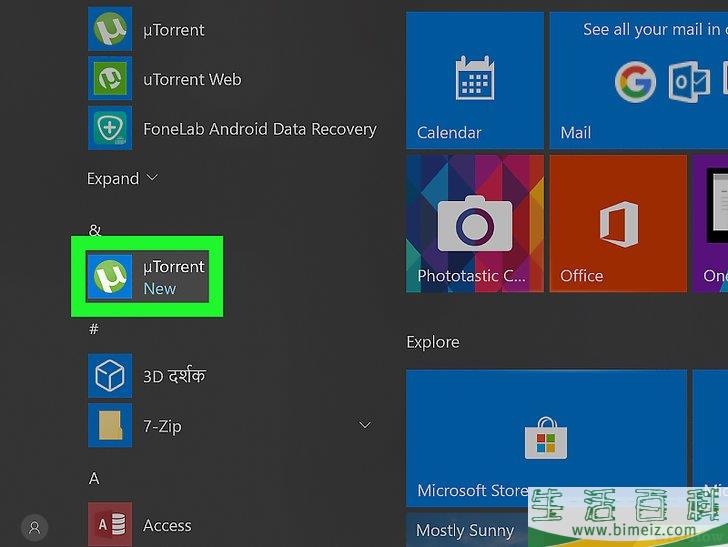Open the Calendar tile
This screenshot has width=728, height=547.
pyautogui.click(x=474, y=81)
